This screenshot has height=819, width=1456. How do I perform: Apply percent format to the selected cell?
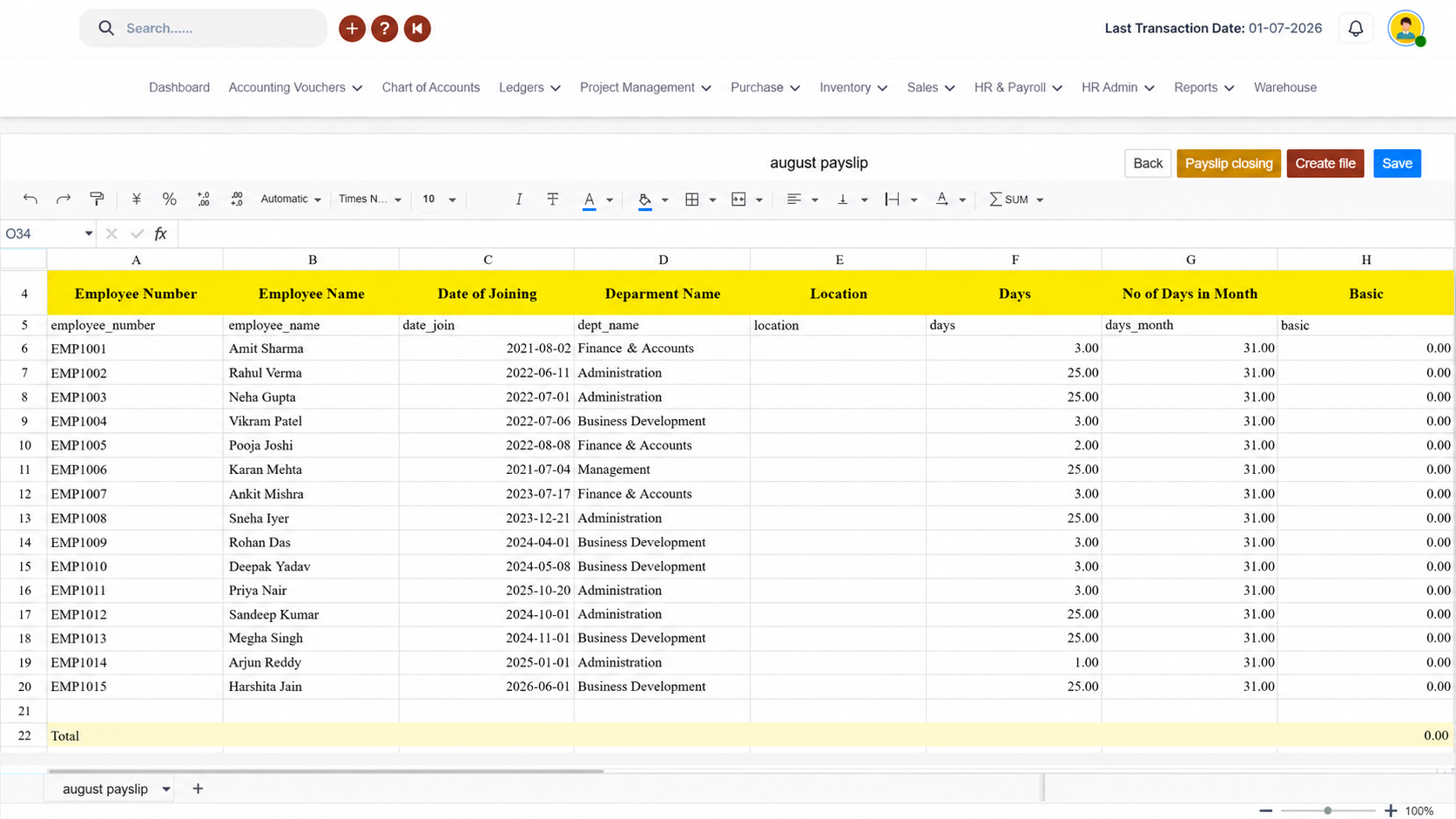(x=170, y=200)
